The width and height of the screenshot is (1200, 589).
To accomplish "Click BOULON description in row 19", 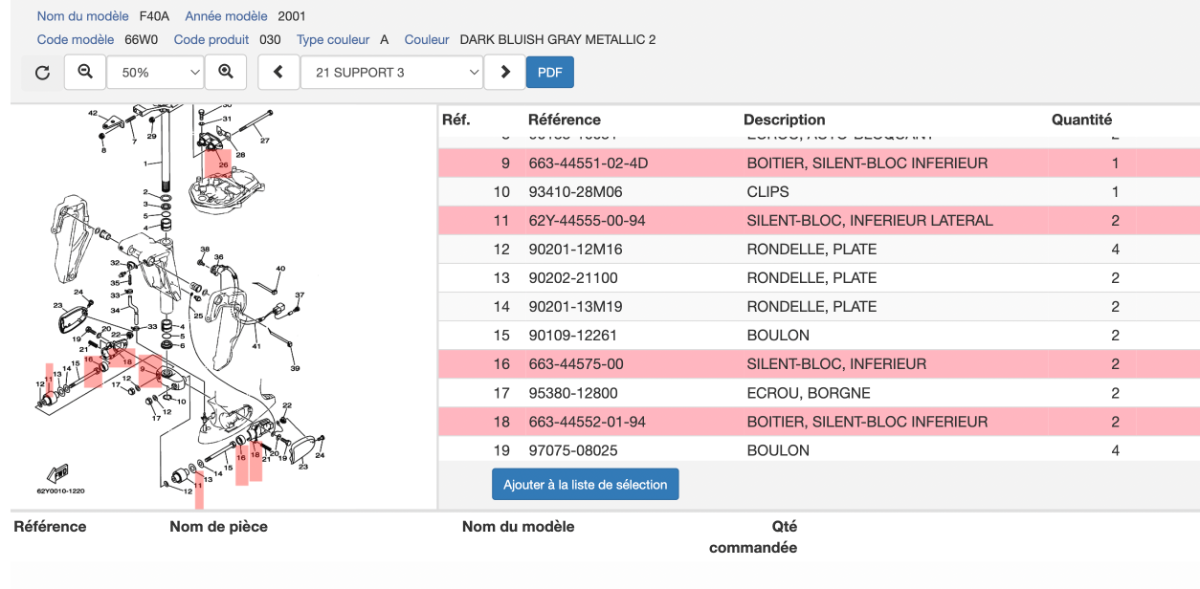I will point(778,450).
